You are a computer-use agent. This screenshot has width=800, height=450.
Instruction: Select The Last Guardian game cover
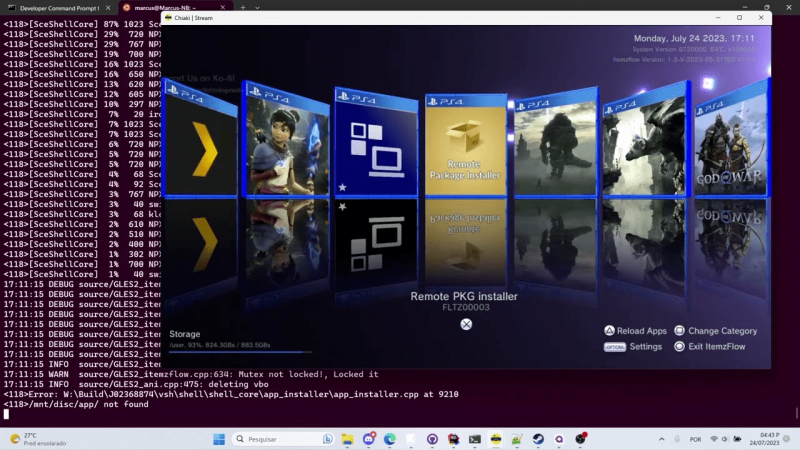pos(645,139)
